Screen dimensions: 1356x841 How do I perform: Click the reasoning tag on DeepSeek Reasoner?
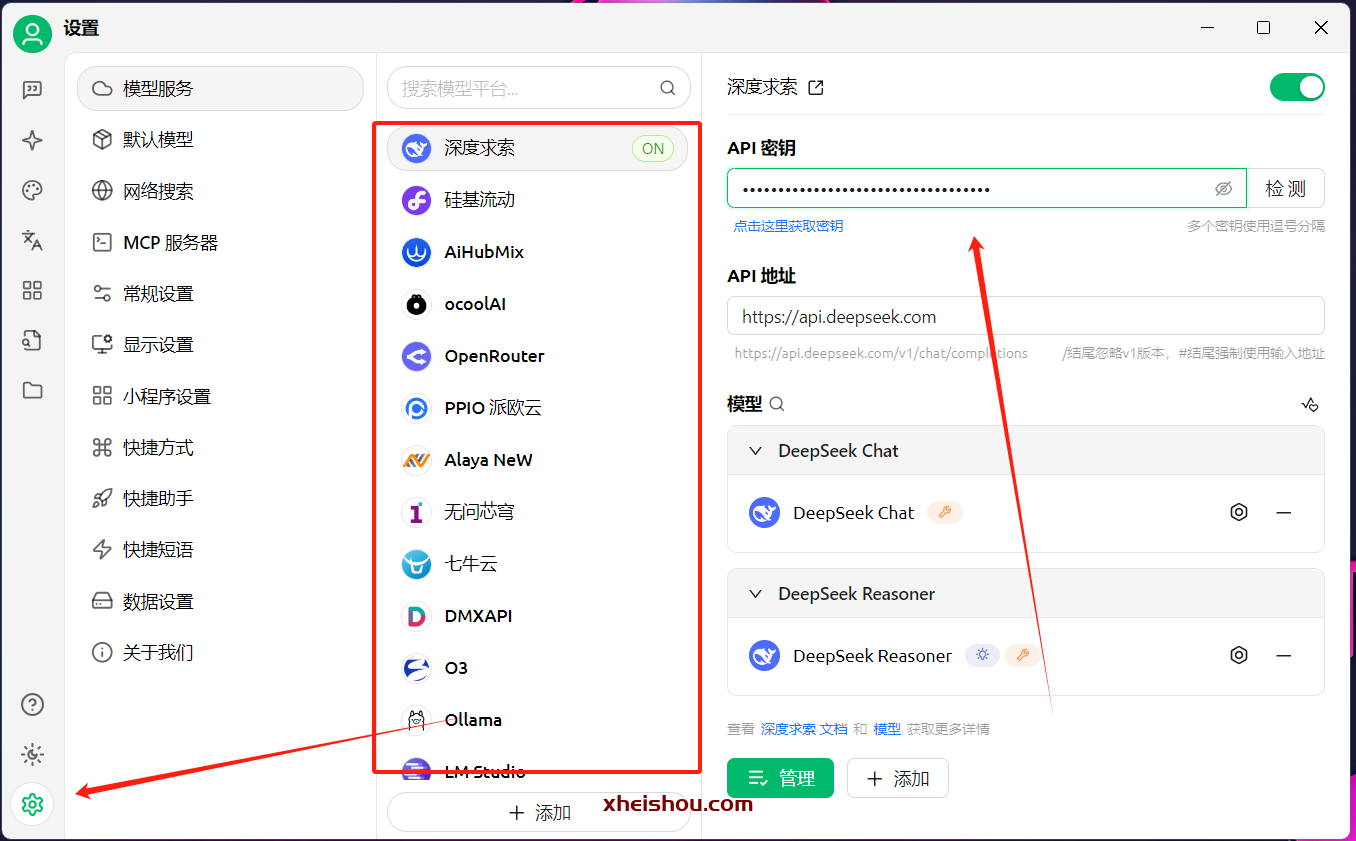tap(982, 656)
